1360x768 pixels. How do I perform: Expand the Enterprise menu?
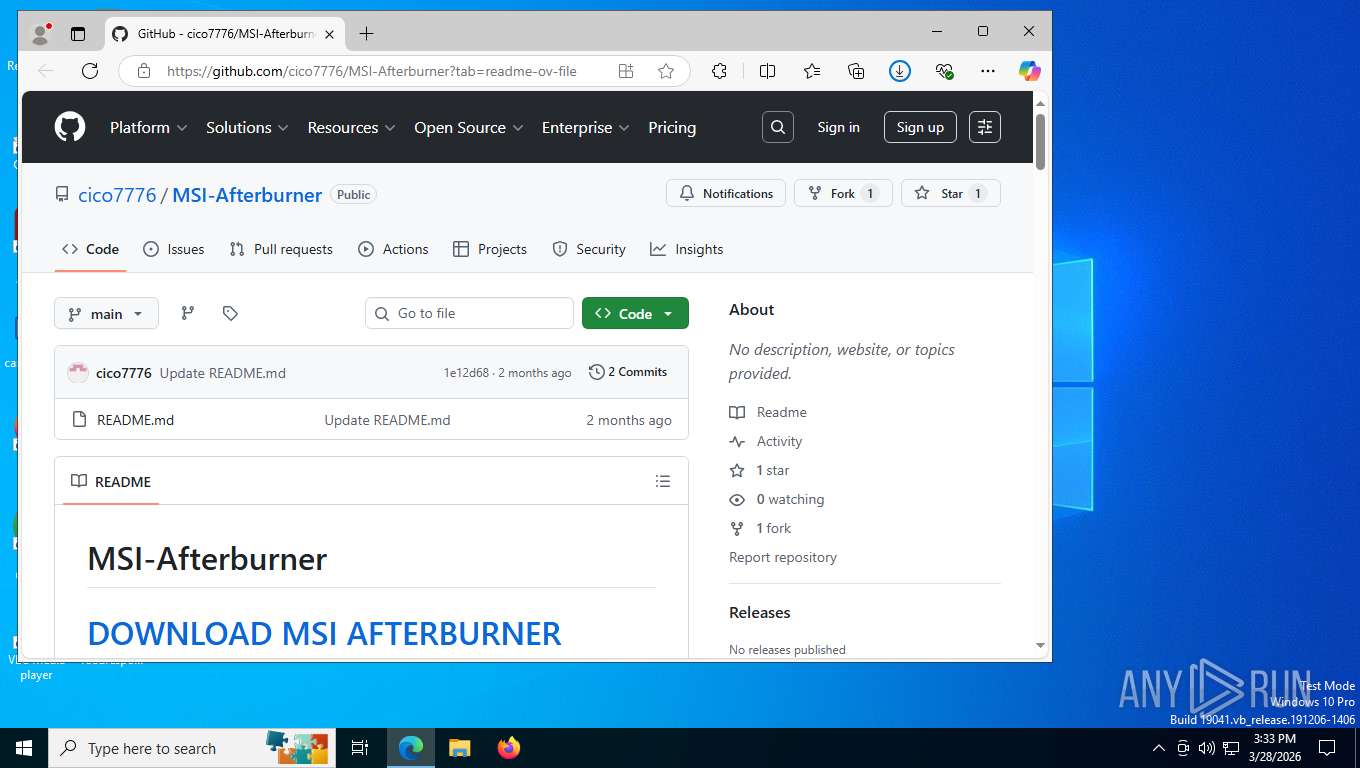[x=585, y=127]
